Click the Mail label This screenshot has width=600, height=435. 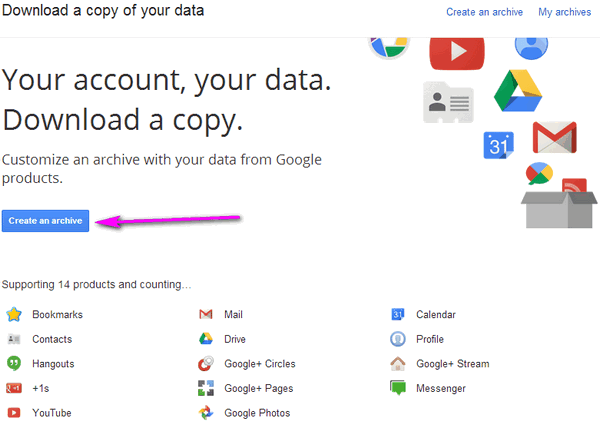click(x=233, y=314)
